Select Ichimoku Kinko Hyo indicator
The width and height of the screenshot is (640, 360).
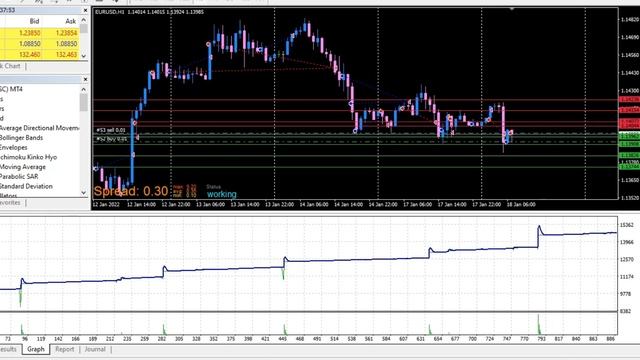tap(28, 157)
